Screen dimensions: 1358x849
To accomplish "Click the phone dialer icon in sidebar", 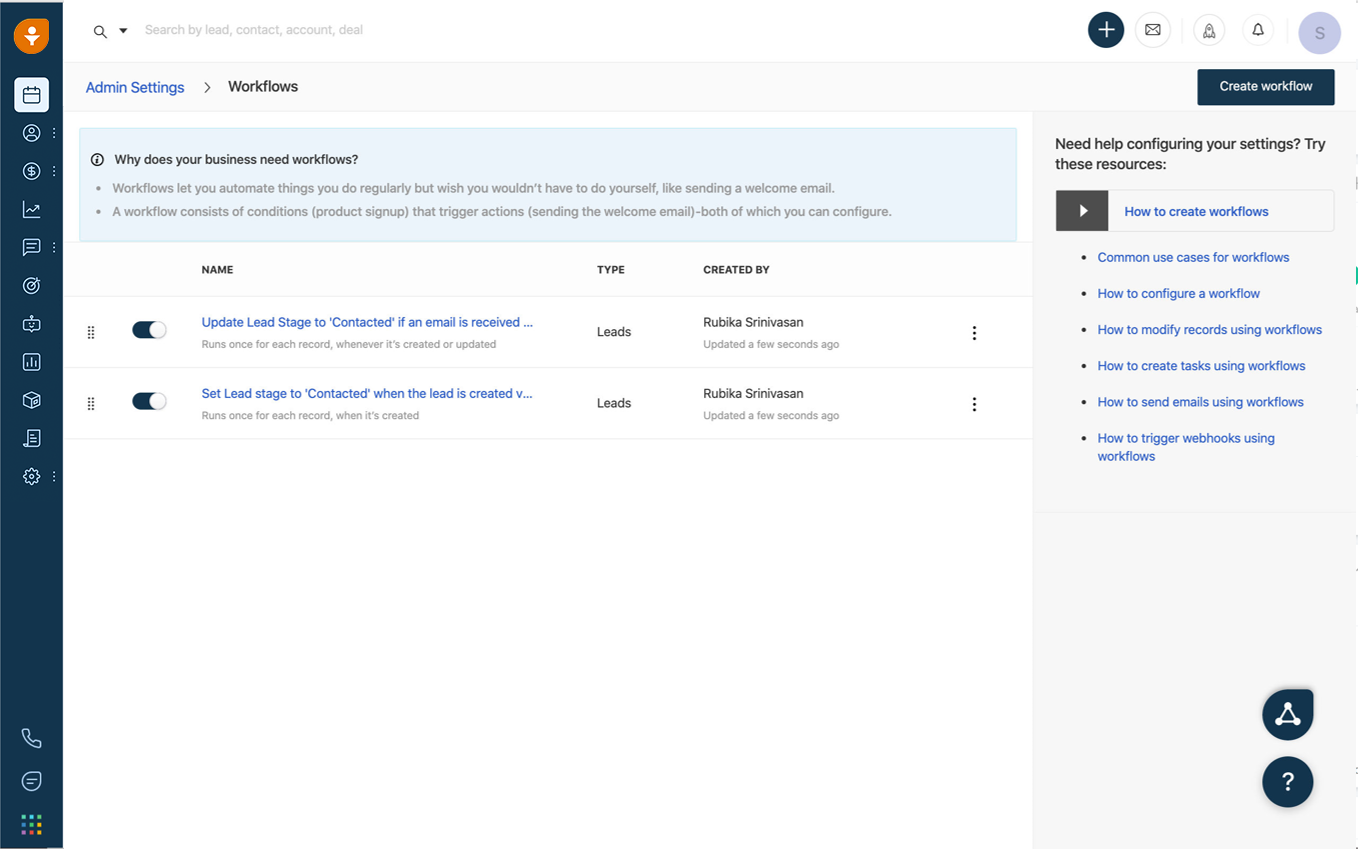I will tap(31, 738).
